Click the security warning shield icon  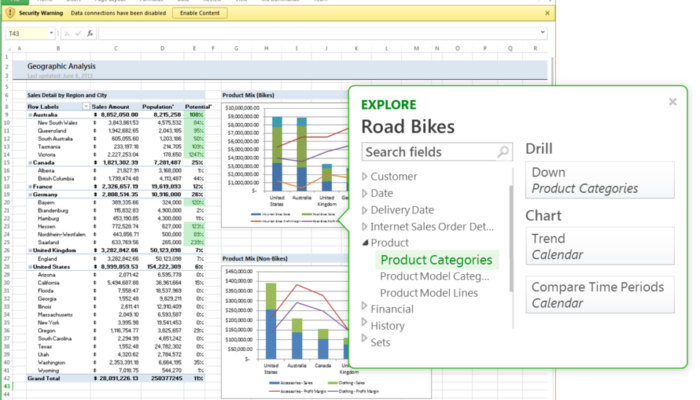11,13
